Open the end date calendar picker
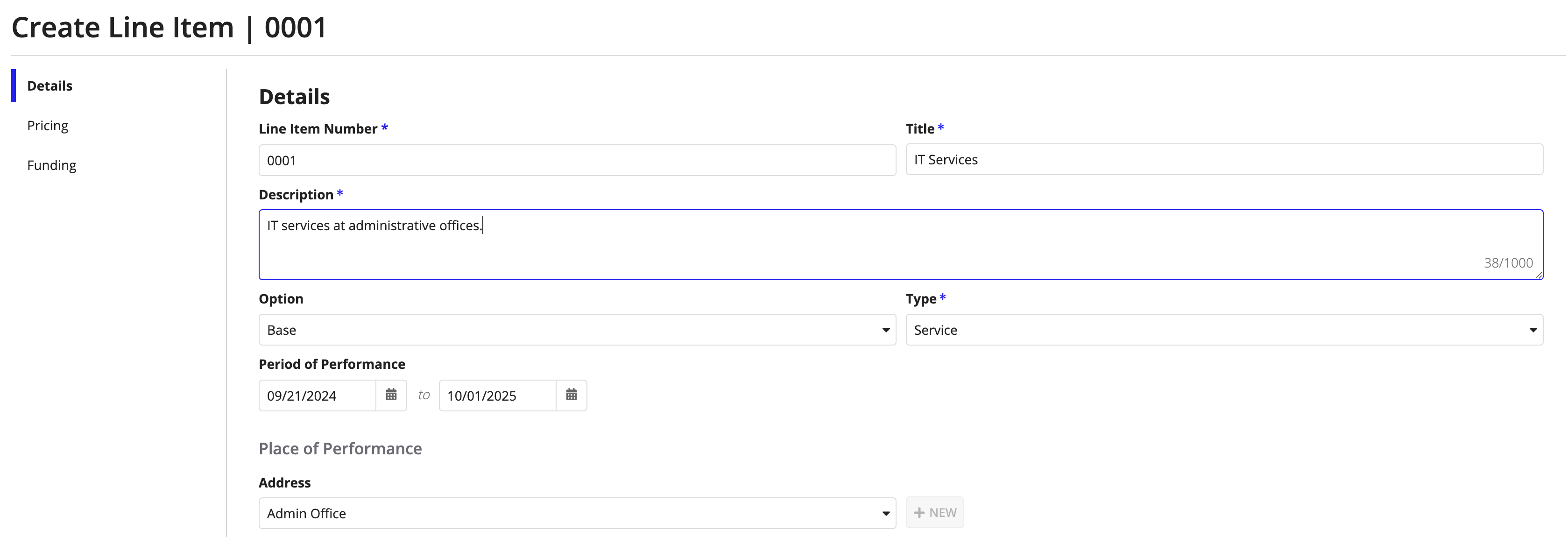 pos(571,395)
